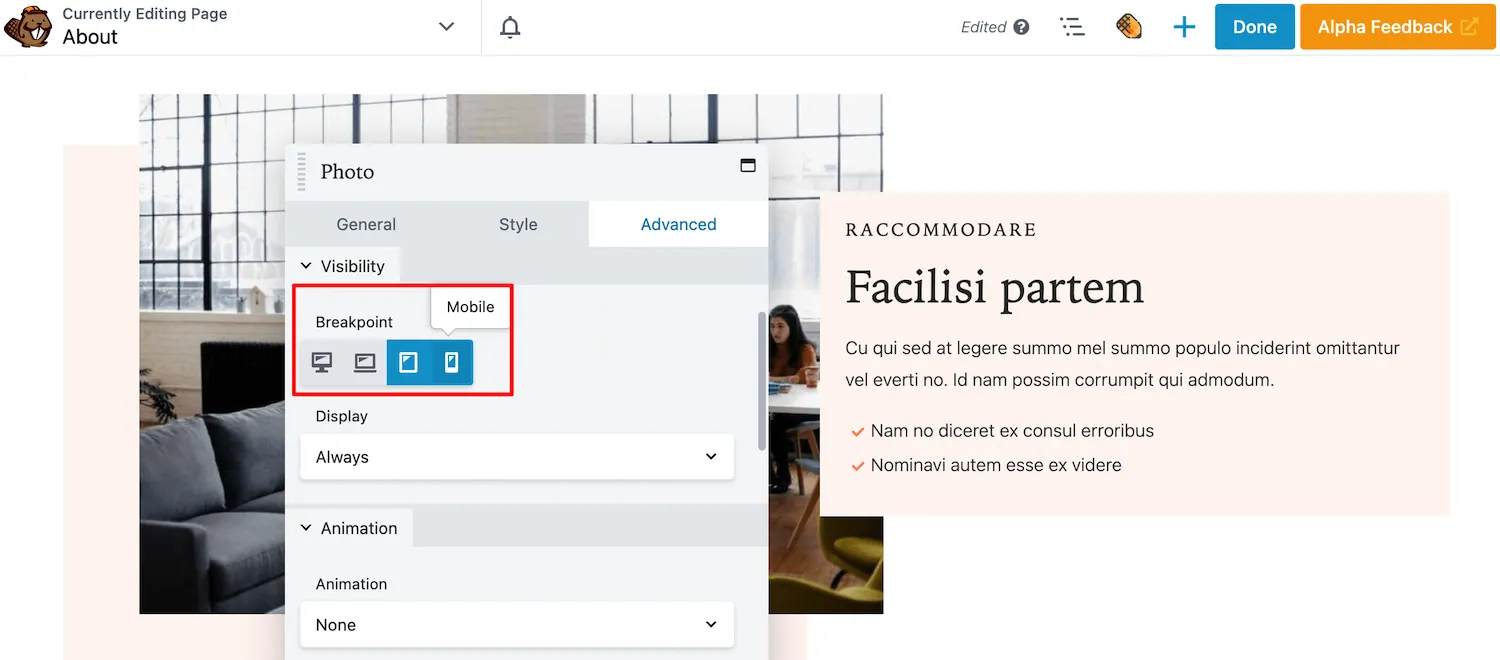
Task: Click the Currently Editing Page About title
Action: (145, 27)
